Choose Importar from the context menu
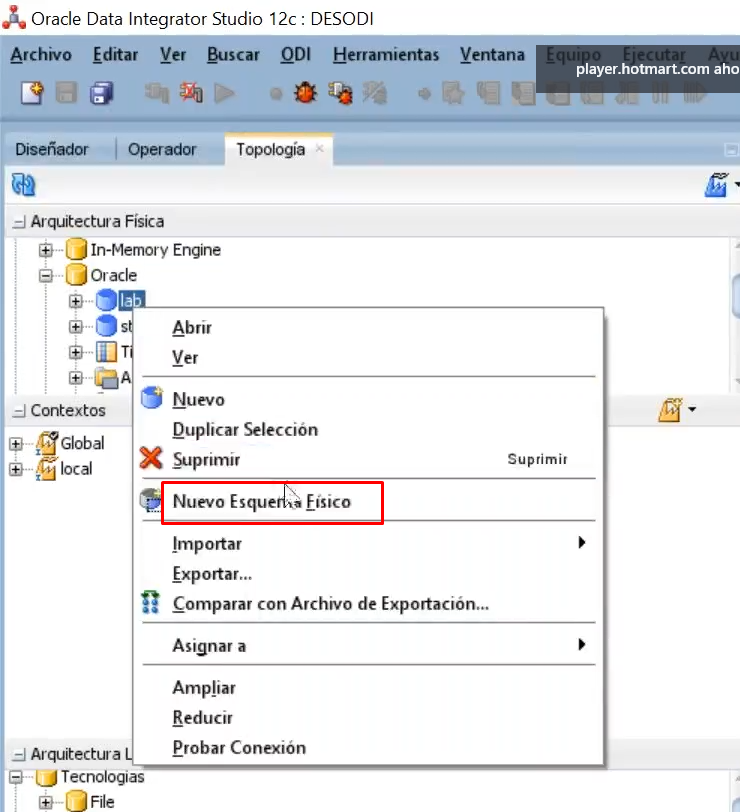This screenshot has height=812, width=740. click(207, 544)
